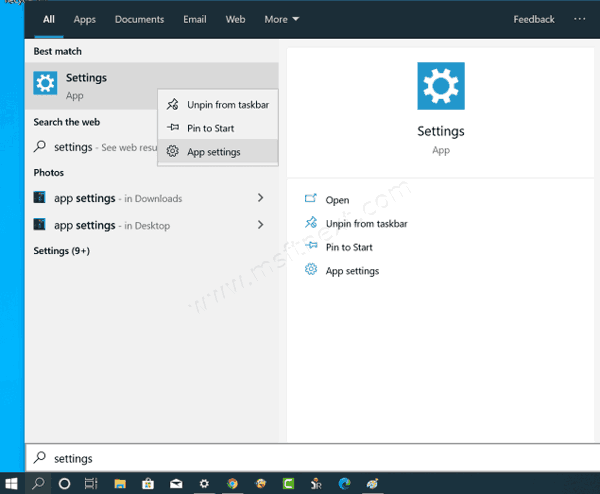
Task: Open Settings gear icon on taskbar
Action: [x=204, y=484]
